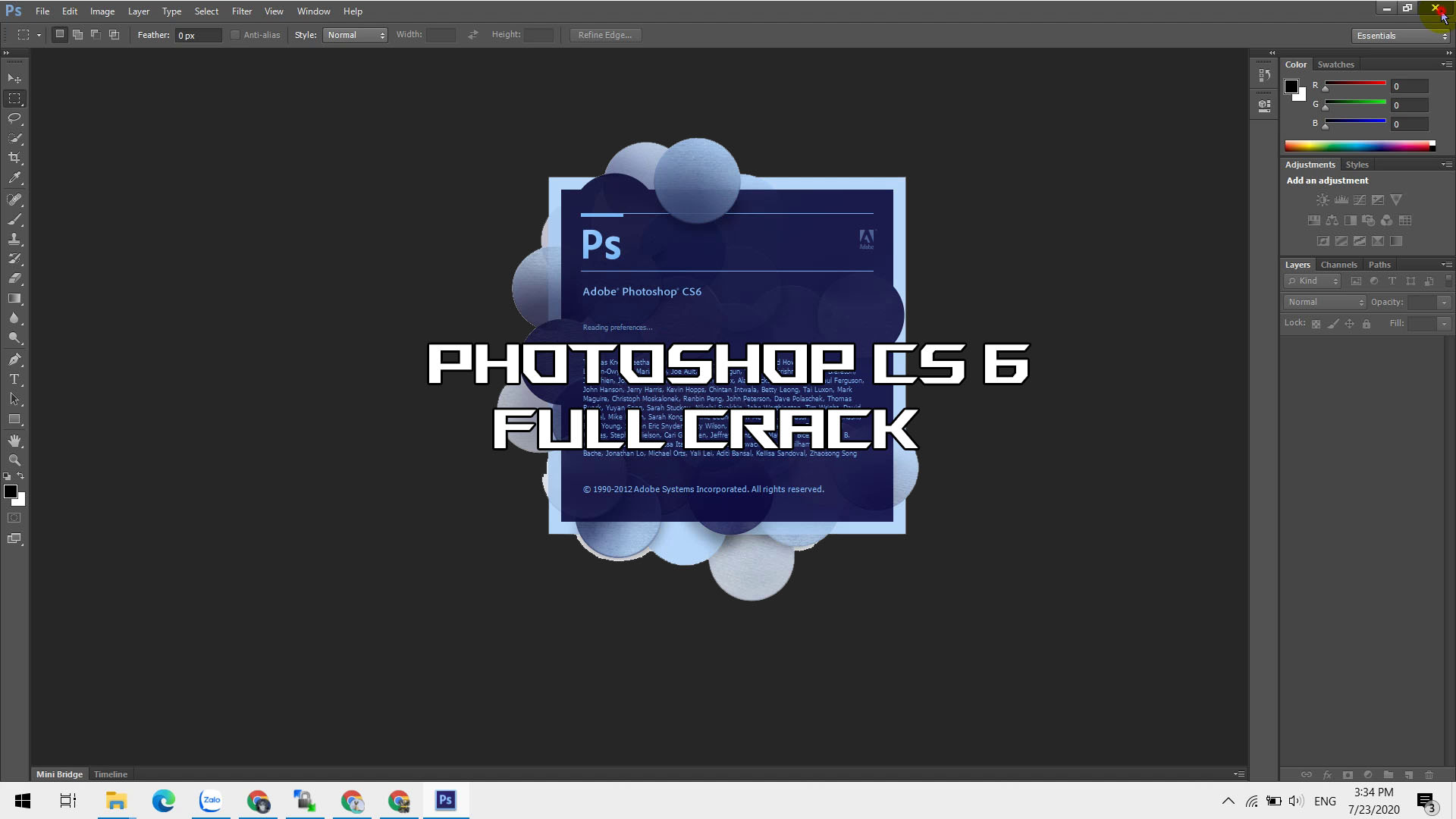The width and height of the screenshot is (1456, 819).
Task: Select the Rectangular Marquee tool
Action: pos(15,97)
